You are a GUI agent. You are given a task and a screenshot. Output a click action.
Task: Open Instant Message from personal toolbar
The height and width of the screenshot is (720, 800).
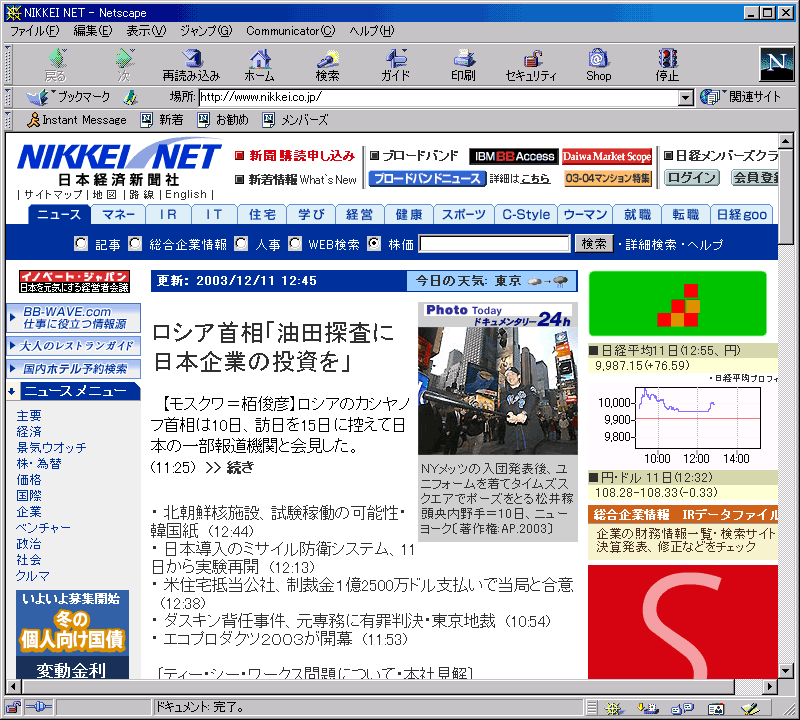pyautogui.click(x=77, y=120)
